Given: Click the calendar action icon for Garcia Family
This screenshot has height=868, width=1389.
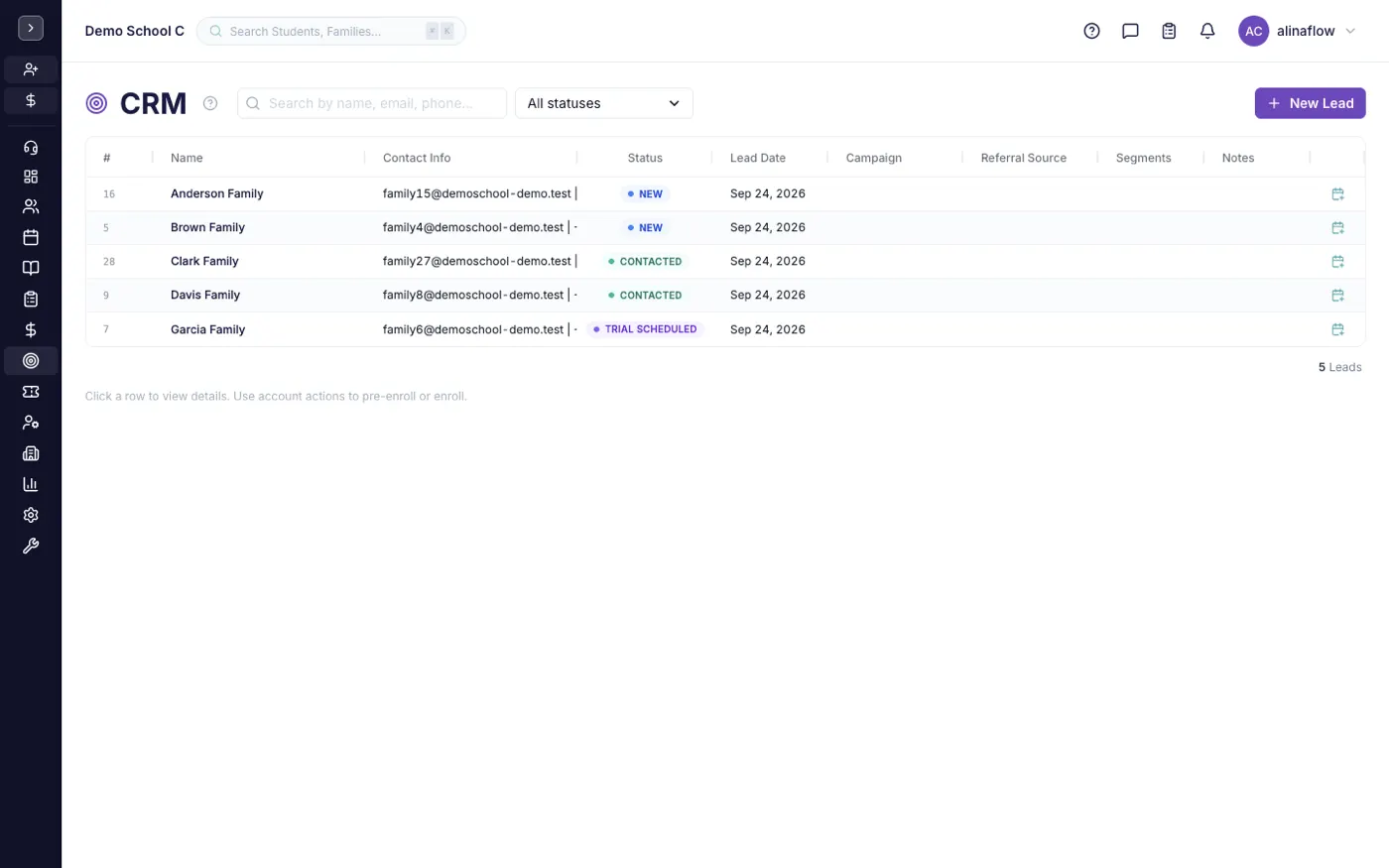Looking at the screenshot, I should click(x=1337, y=329).
